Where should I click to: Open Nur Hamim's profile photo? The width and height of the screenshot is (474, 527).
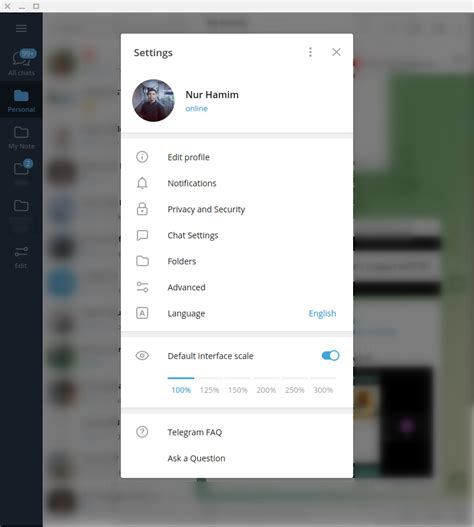click(x=153, y=100)
